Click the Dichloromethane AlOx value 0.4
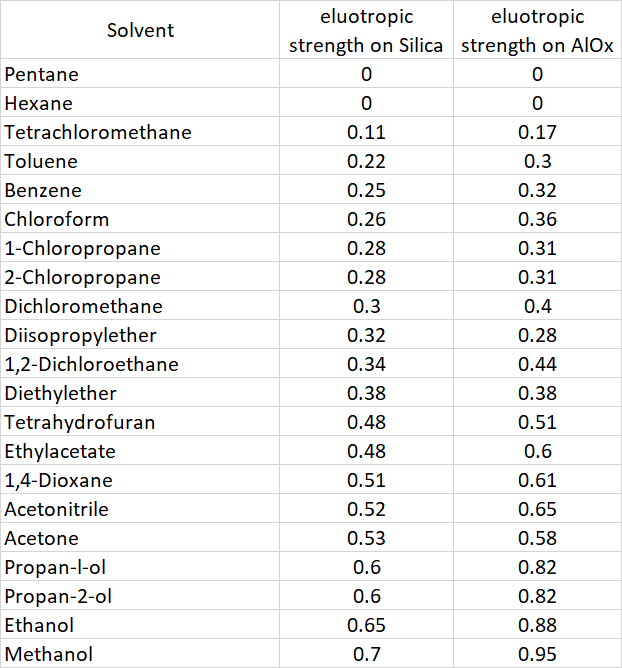 [537, 306]
